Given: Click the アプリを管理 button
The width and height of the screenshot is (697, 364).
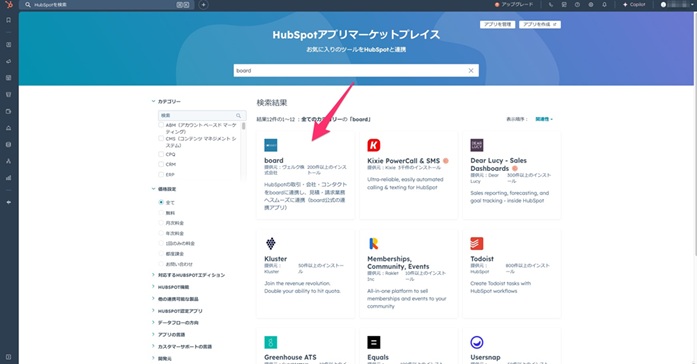Looking at the screenshot, I should 497,24.
